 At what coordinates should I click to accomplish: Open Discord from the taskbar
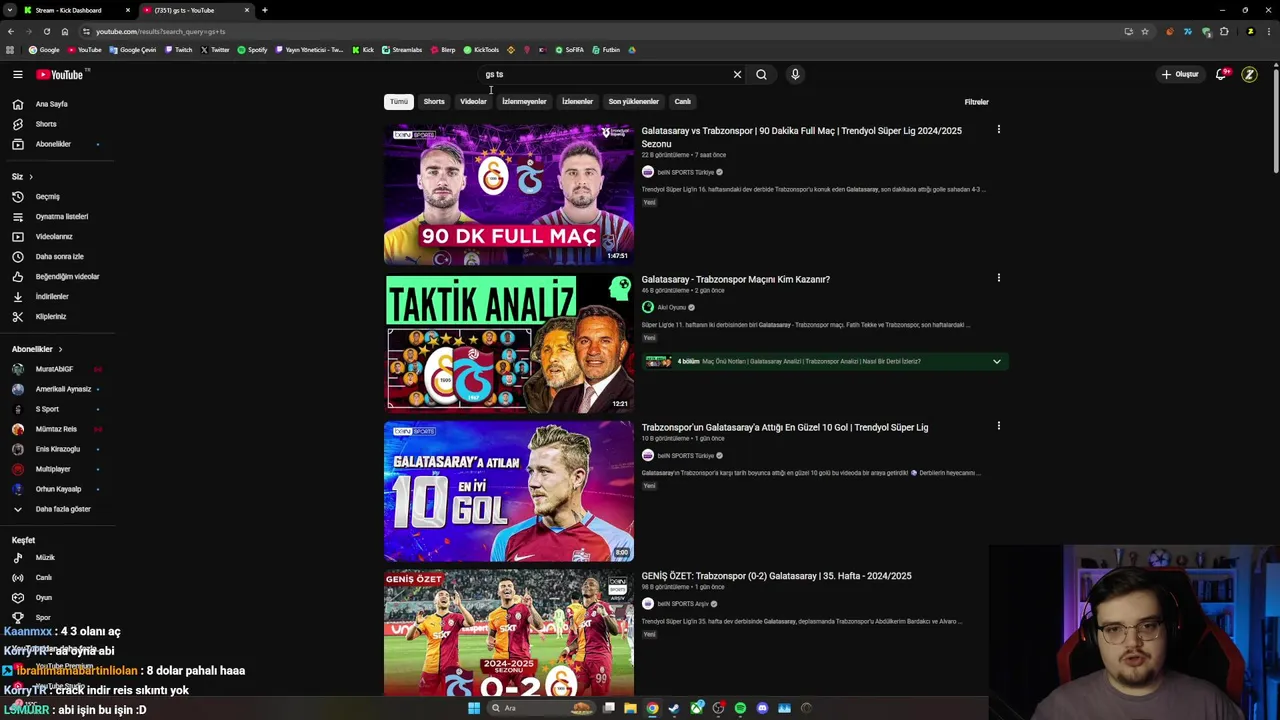point(762,708)
